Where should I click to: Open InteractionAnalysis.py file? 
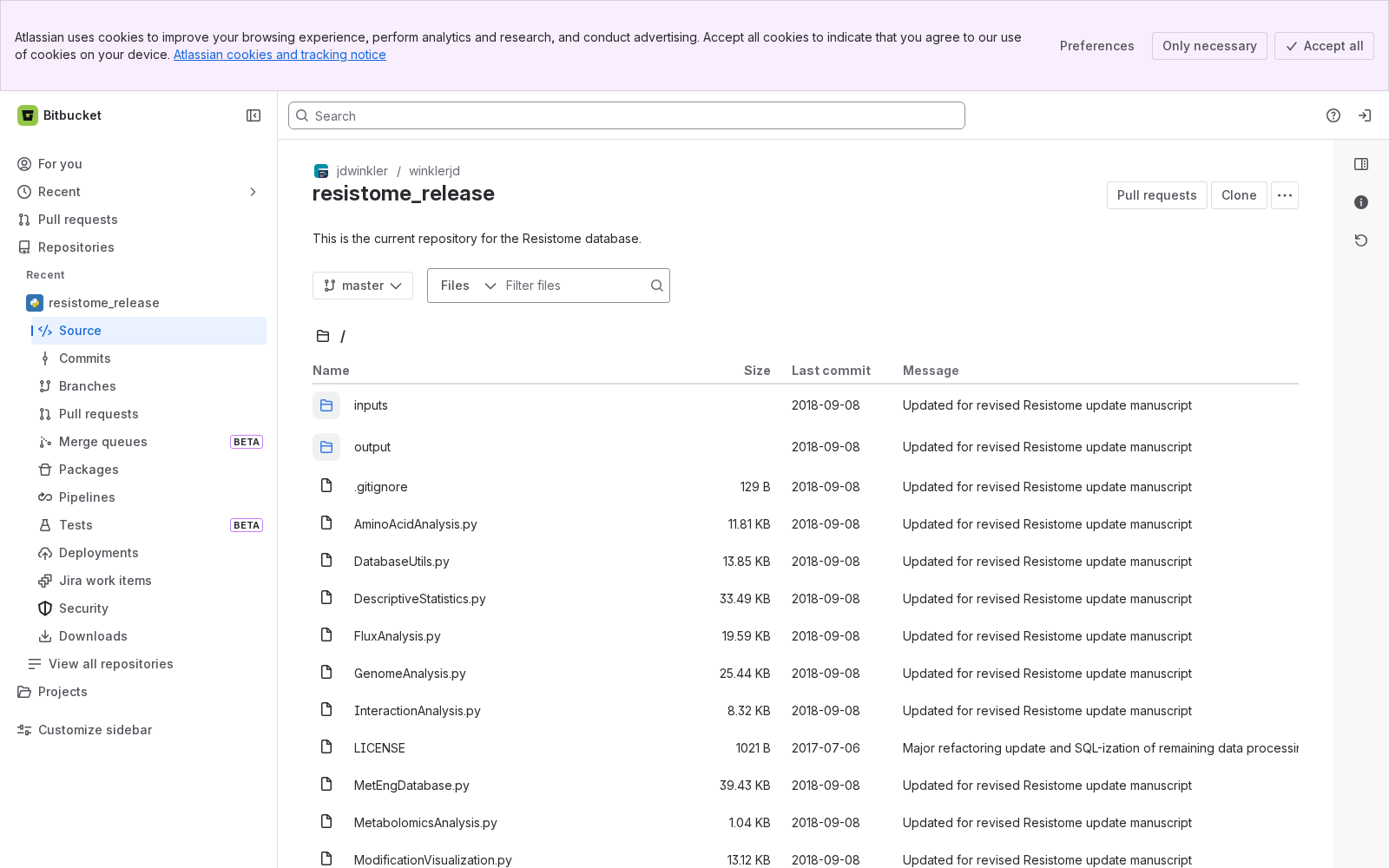tap(417, 711)
